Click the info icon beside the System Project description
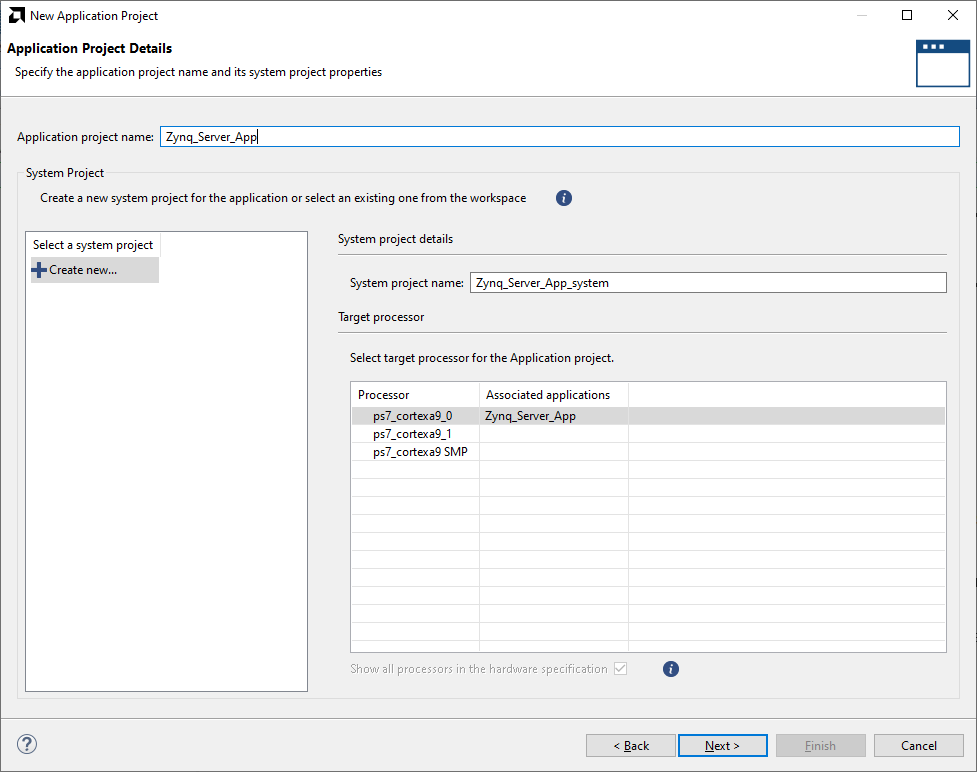The width and height of the screenshot is (977, 772). (x=563, y=198)
